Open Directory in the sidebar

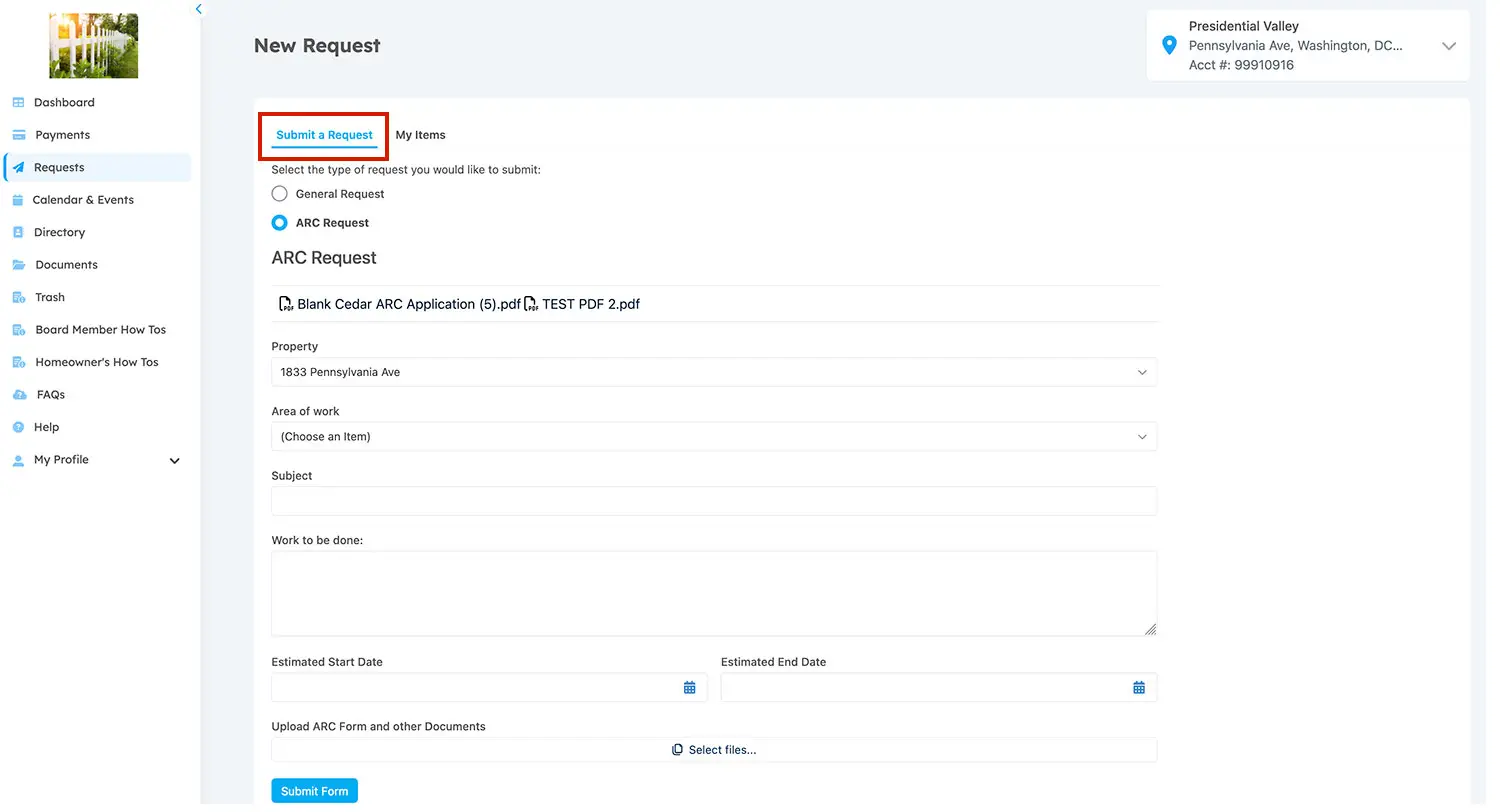click(x=60, y=234)
